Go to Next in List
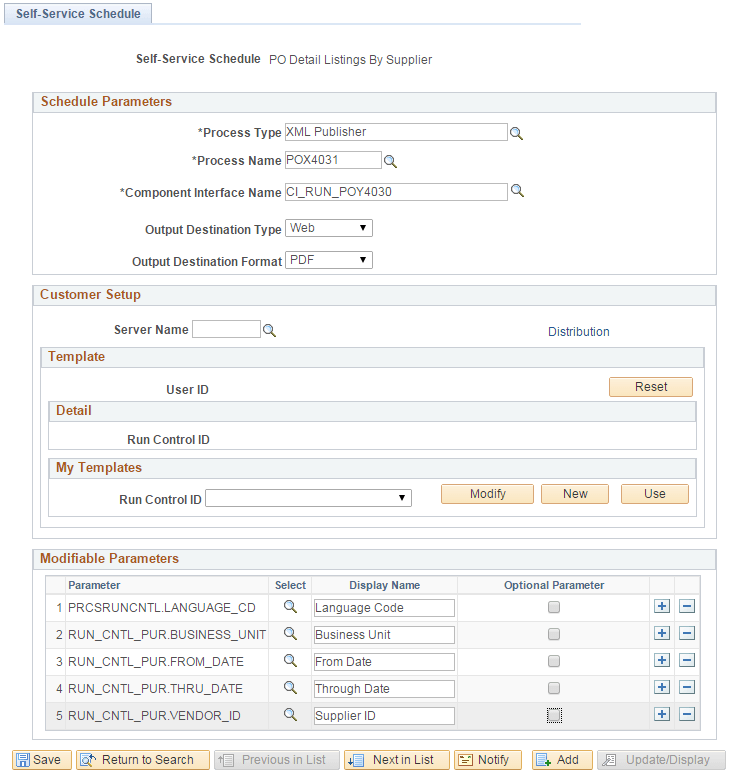Image resolution: width=731 pixels, height=774 pixels. pos(397,760)
